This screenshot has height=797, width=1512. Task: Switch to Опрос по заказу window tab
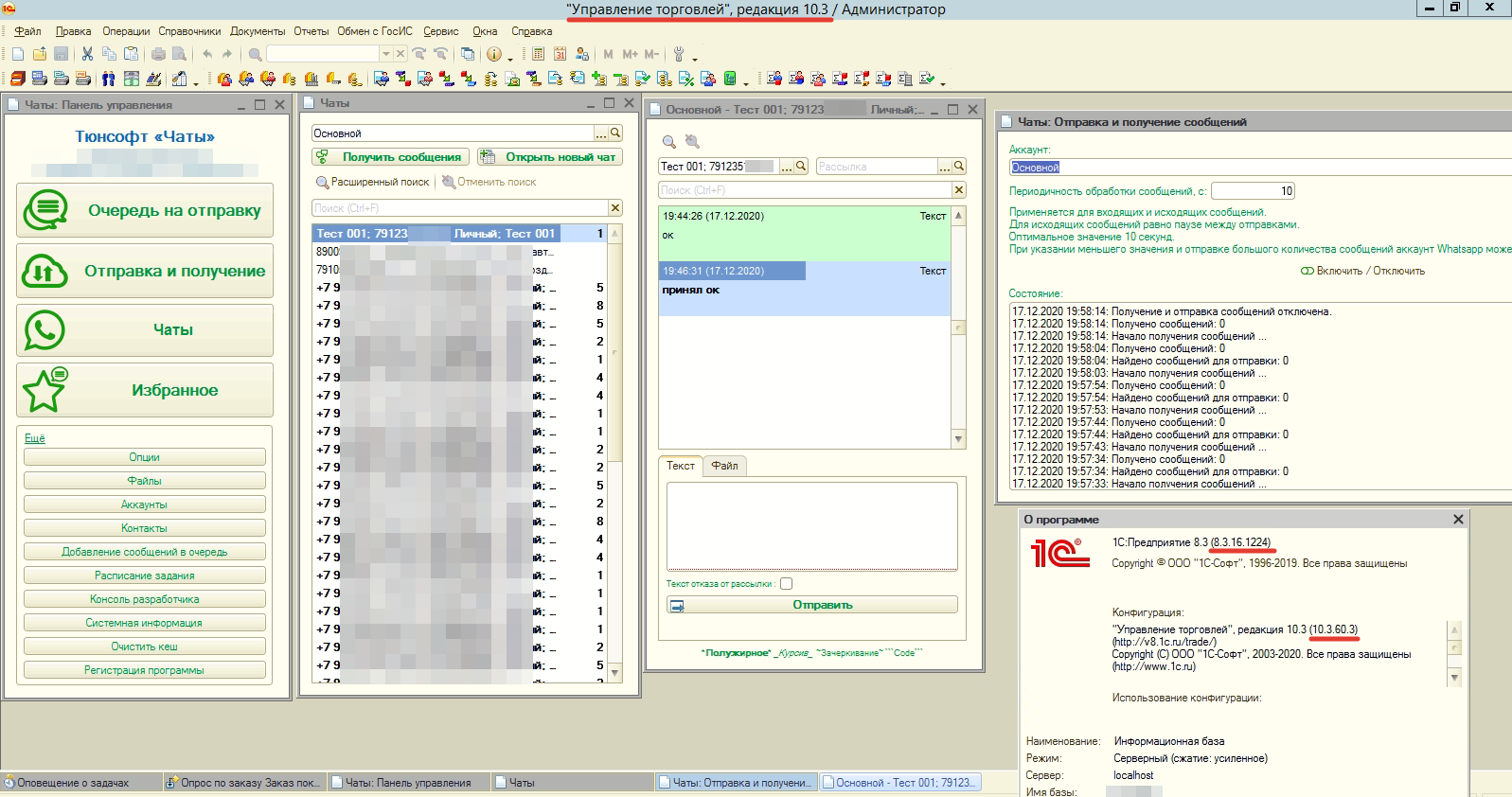tap(244, 783)
